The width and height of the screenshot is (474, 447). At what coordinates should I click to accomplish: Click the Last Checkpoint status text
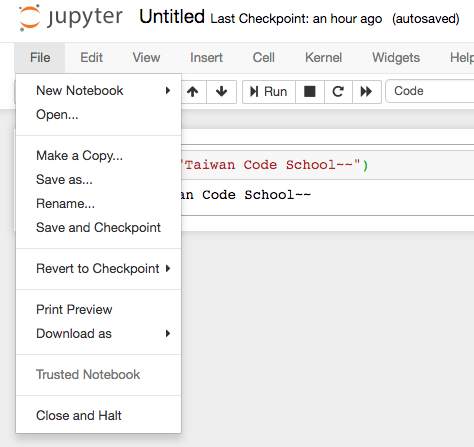[x=296, y=19]
